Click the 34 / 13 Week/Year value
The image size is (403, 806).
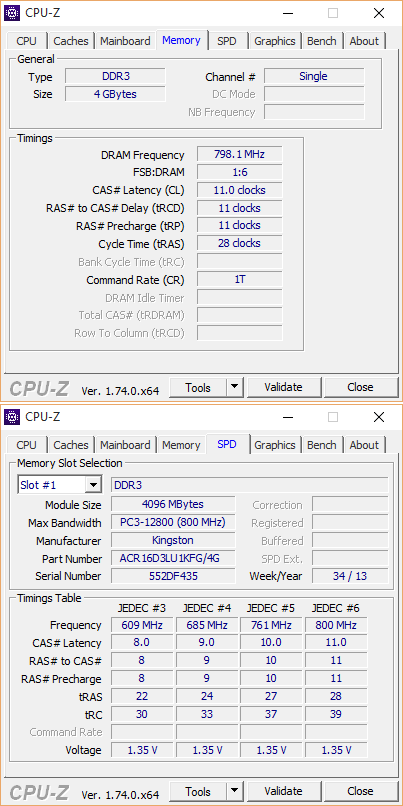pos(350,576)
